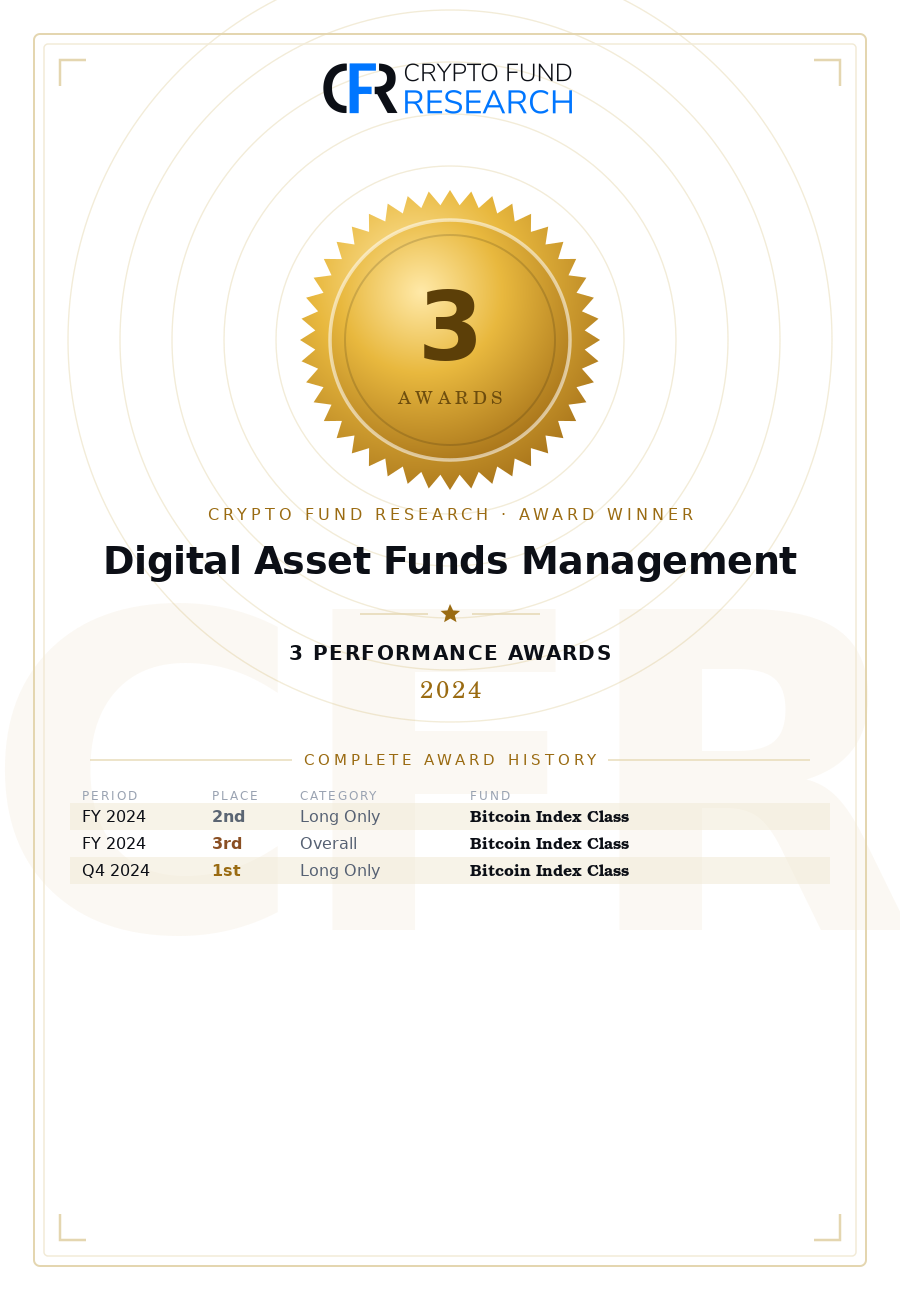Viewport: 900px width, 1300px height.
Task: Click the Crypto Fund Research logo
Action: tap(448, 88)
